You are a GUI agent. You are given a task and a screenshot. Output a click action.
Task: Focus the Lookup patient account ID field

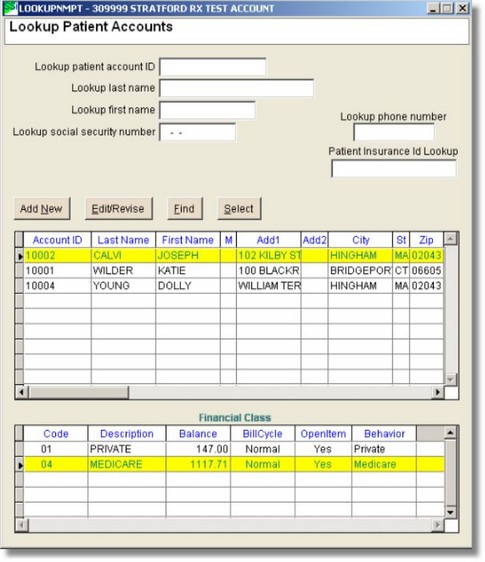coord(213,67)
